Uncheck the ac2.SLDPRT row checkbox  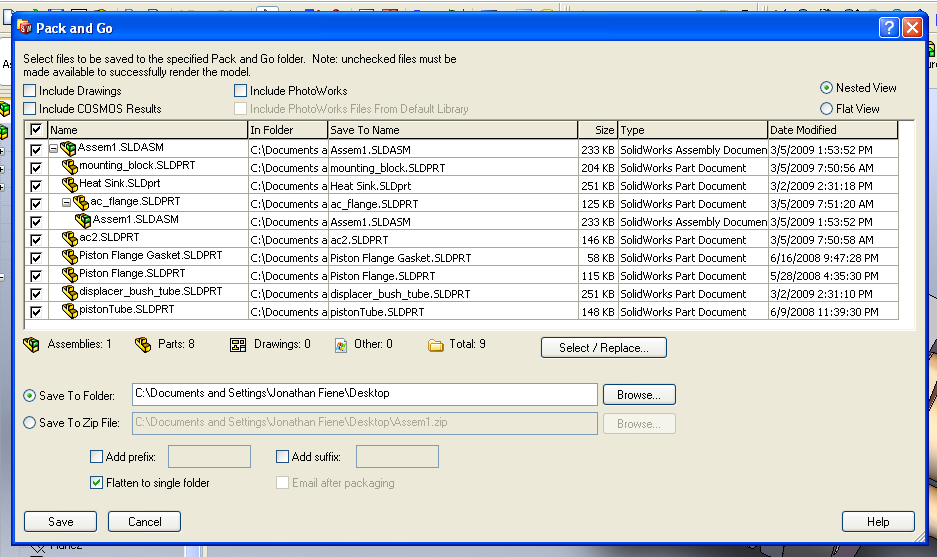(36, 240)
